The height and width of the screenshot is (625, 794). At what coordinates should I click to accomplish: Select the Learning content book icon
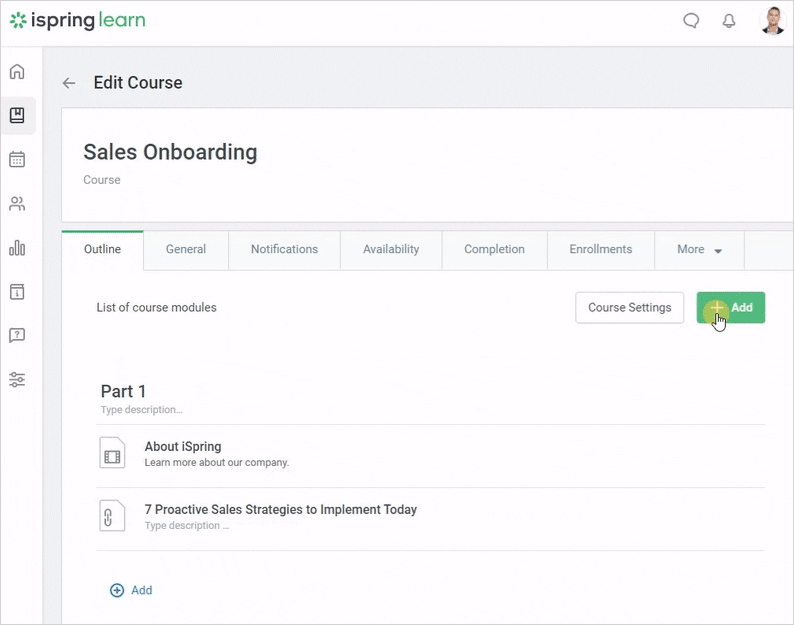[17, 116]
